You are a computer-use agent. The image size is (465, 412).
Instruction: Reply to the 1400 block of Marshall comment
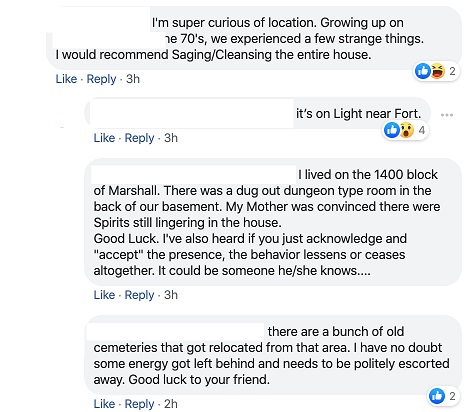point(139,295)
